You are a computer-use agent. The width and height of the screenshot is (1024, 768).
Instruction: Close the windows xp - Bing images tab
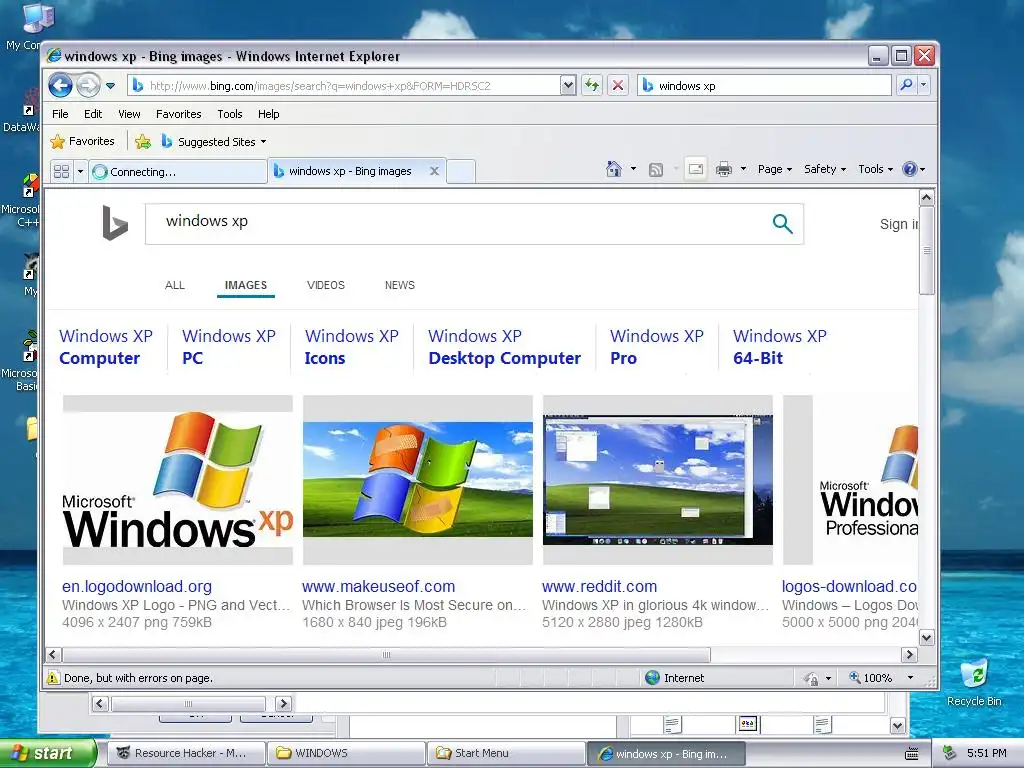(x=434, y=171)
